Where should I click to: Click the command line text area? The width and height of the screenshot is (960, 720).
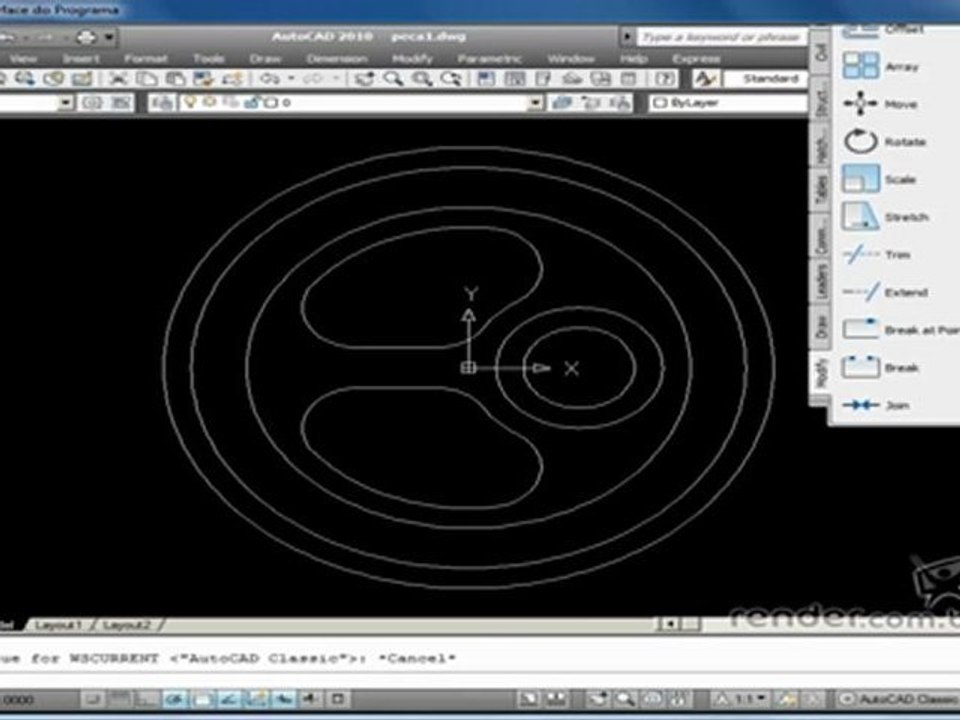point(480,659)
